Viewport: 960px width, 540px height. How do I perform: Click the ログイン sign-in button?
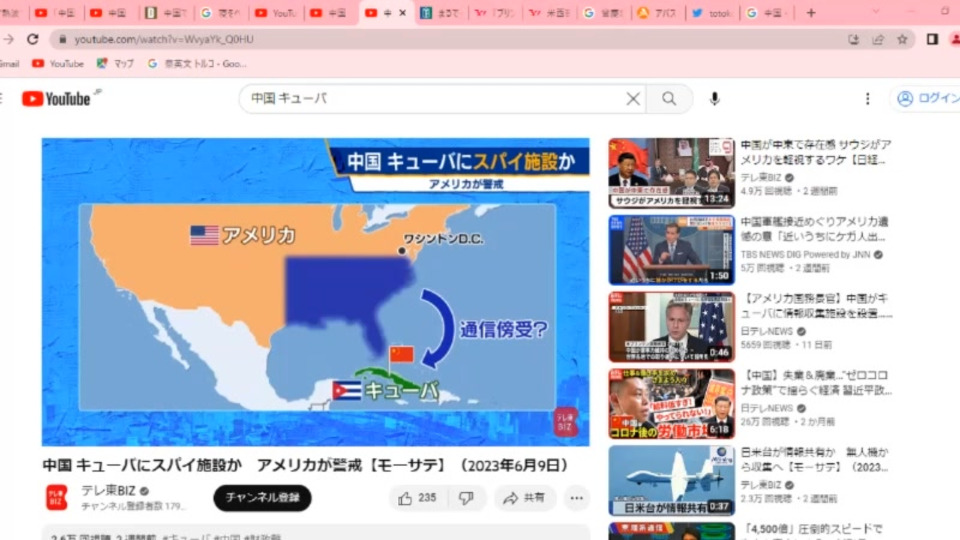928,99
